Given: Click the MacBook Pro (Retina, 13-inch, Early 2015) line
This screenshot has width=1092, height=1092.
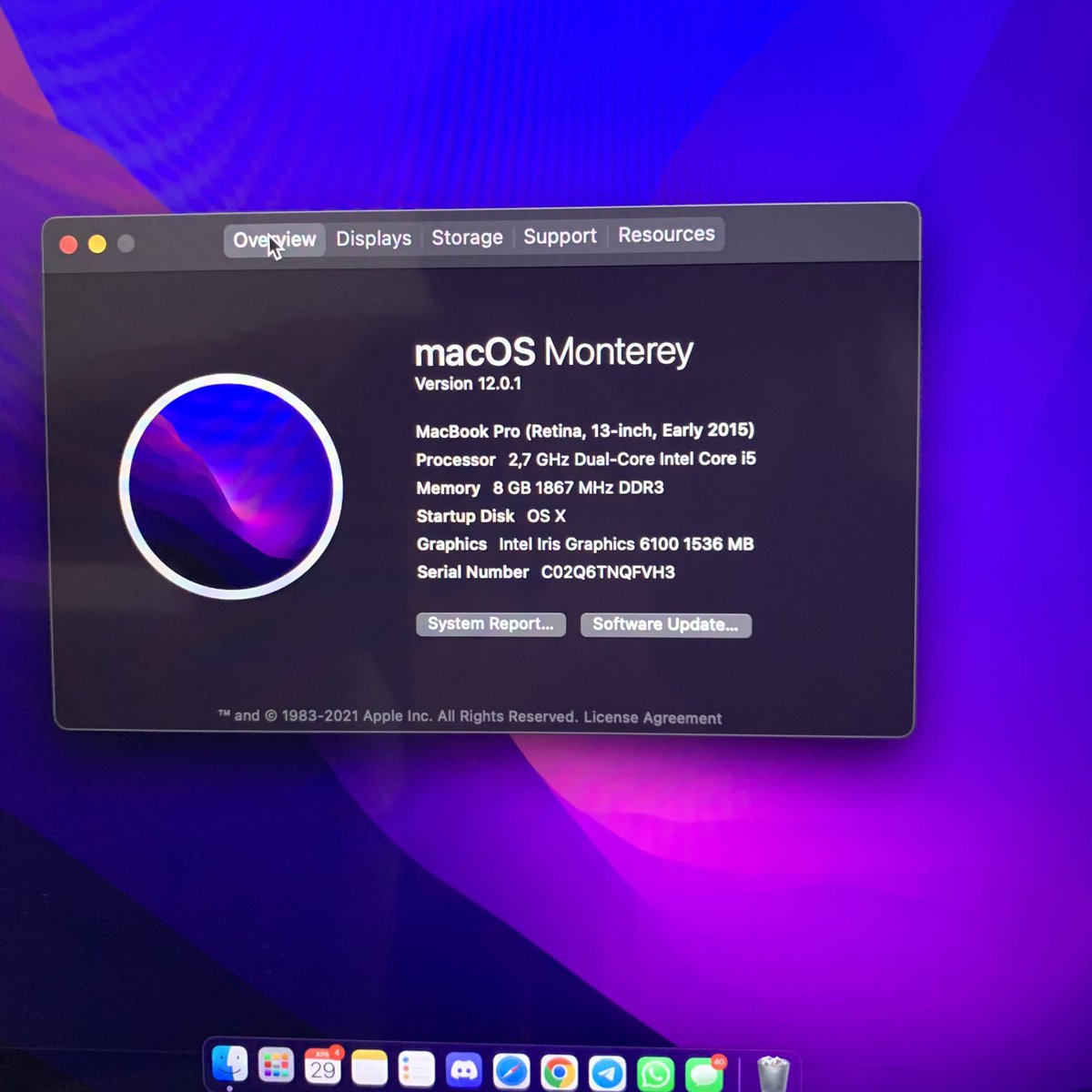Looking at the screenshot, I should (585, 431).
